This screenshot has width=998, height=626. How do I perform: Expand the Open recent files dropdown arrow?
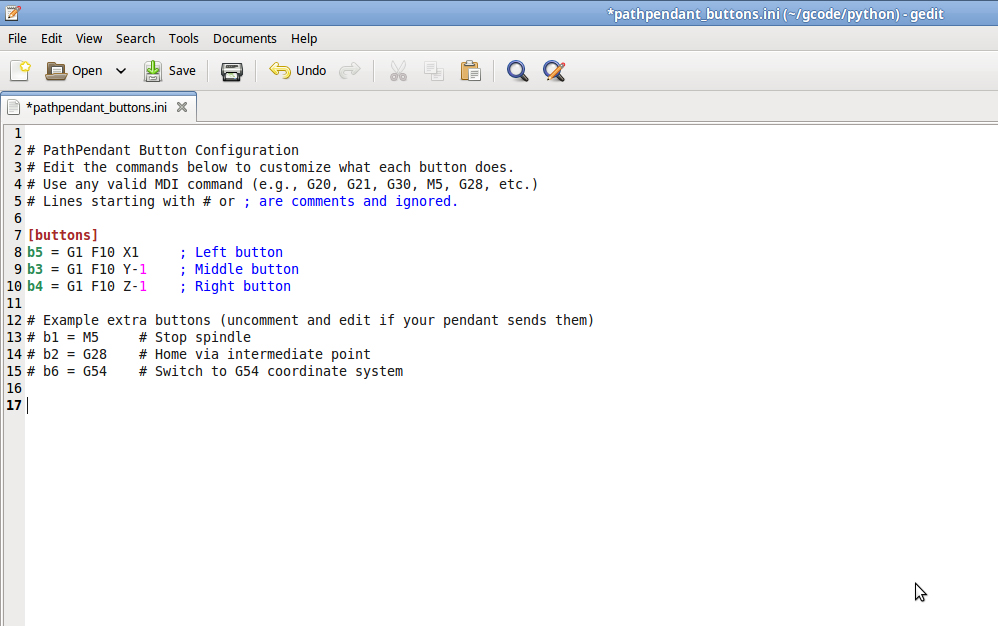121,71
